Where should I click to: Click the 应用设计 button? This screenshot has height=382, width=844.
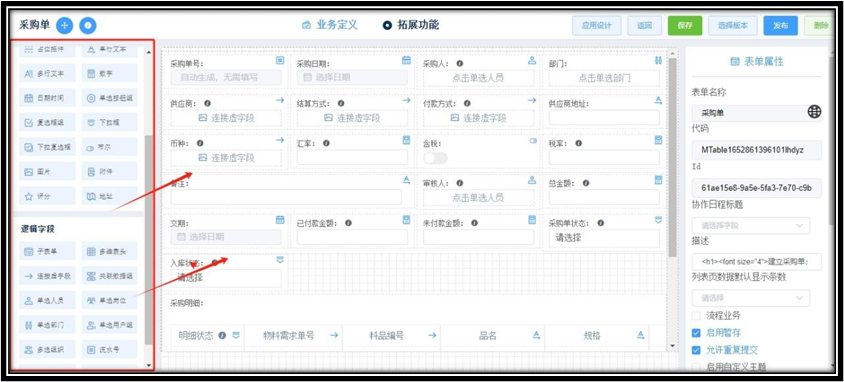[x=596, y=25]
